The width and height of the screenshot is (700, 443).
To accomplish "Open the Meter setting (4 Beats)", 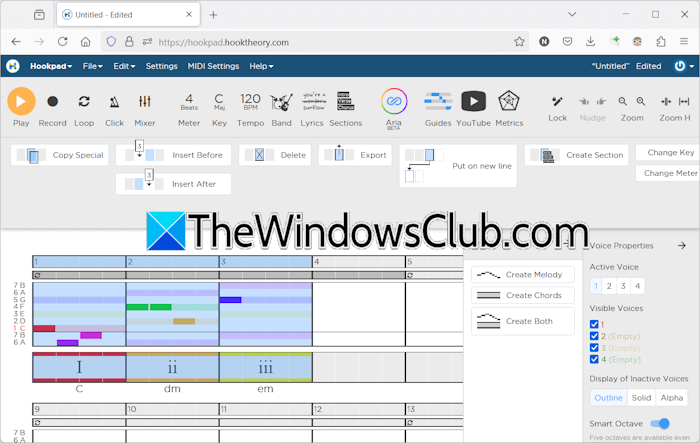I will pyautogui.click(x=189, y=102).
